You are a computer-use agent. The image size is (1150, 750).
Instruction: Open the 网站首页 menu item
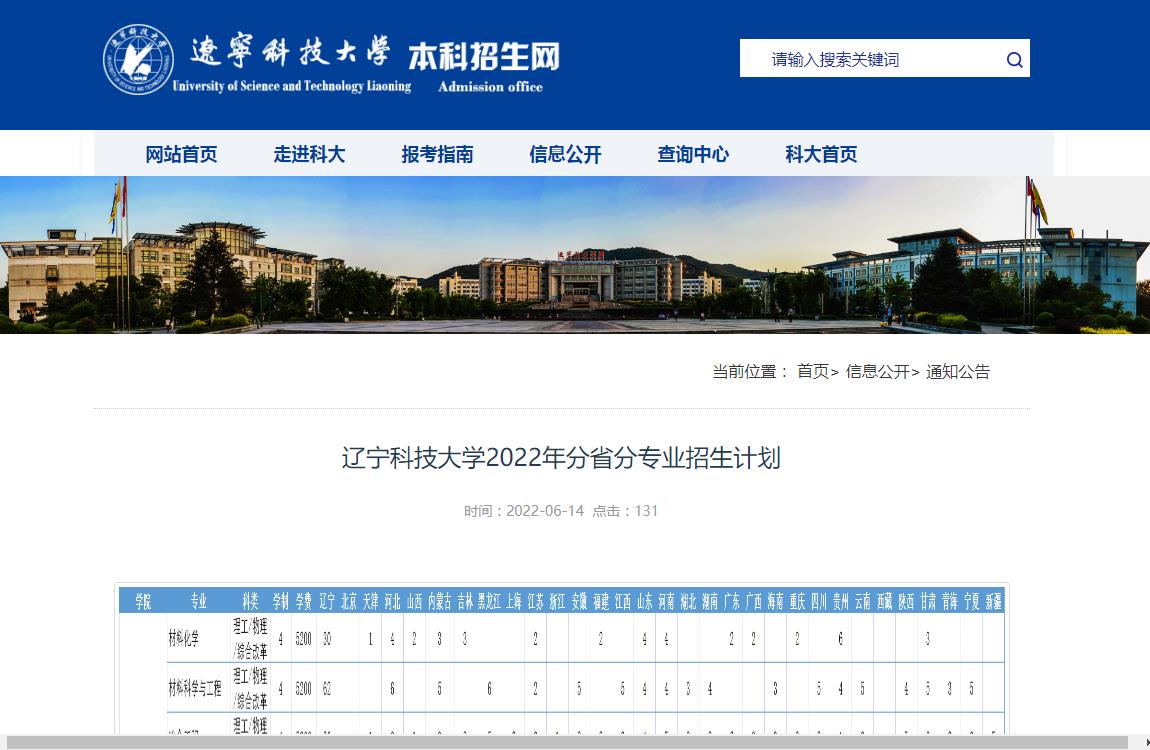pos(181,154)
